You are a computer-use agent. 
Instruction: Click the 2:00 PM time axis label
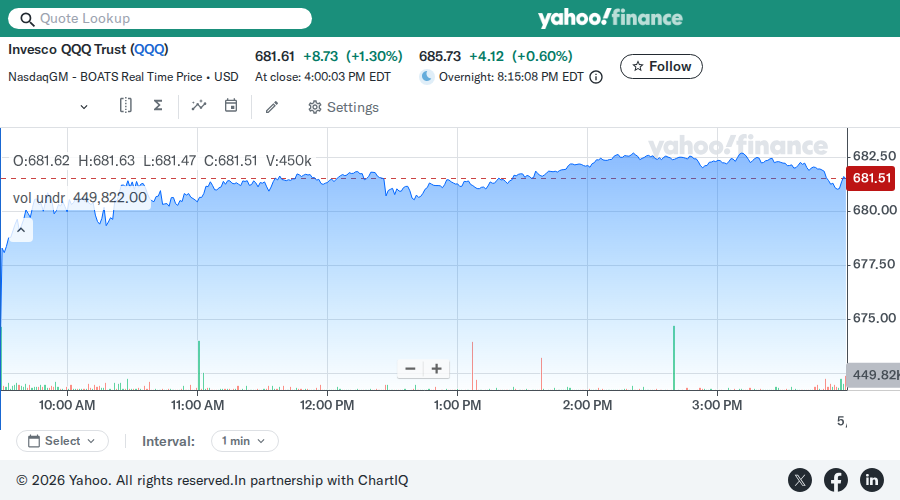coord(587,405)
